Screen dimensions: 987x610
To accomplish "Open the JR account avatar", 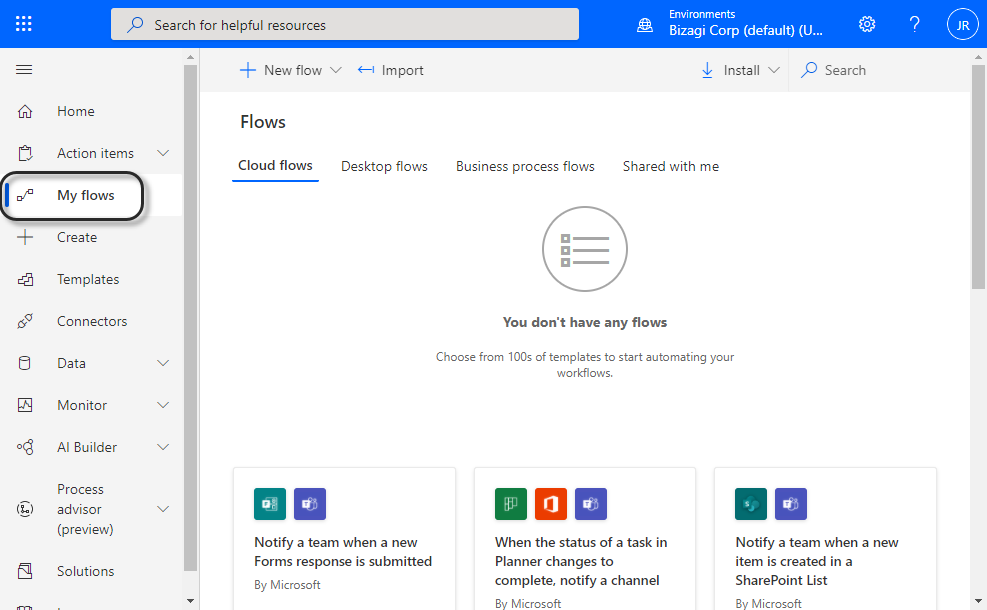I will coord(962,25).
